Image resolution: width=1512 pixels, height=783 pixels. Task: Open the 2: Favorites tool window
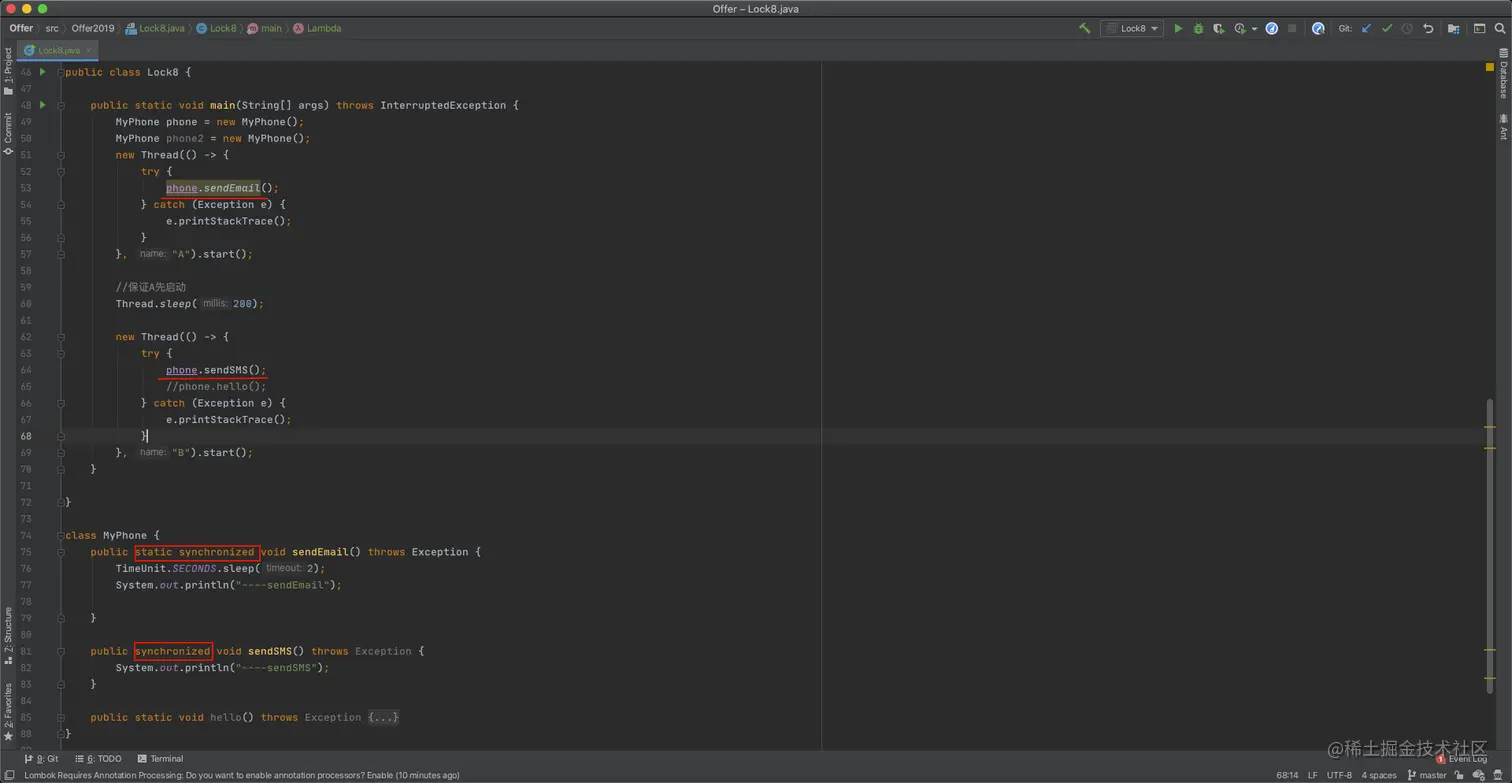8,712
